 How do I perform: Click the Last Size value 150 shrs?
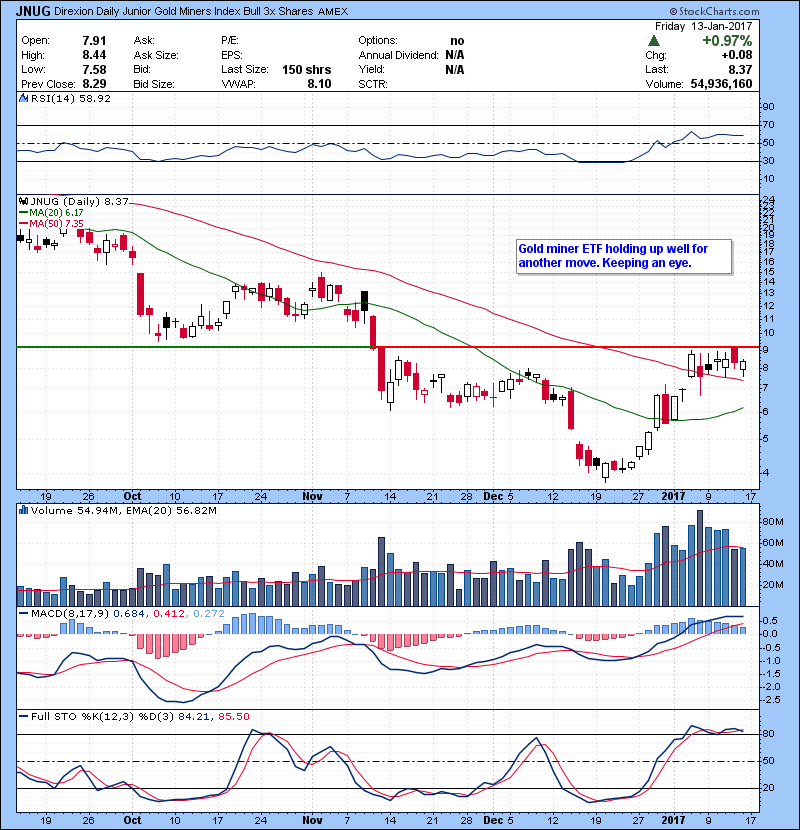(x=307, y=70)
